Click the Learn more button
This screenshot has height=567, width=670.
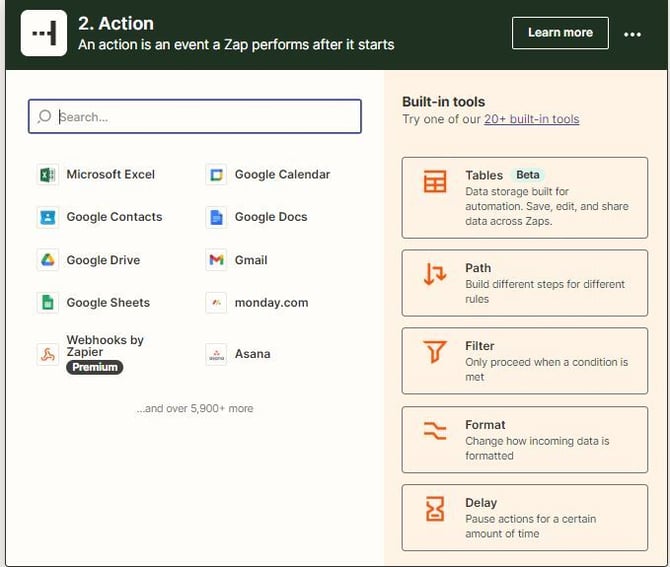click(x=560, y=33)
